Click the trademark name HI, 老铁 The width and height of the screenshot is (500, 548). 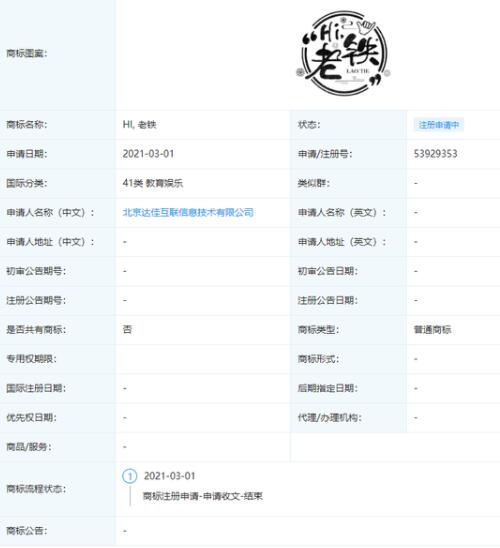coord(139,125)
